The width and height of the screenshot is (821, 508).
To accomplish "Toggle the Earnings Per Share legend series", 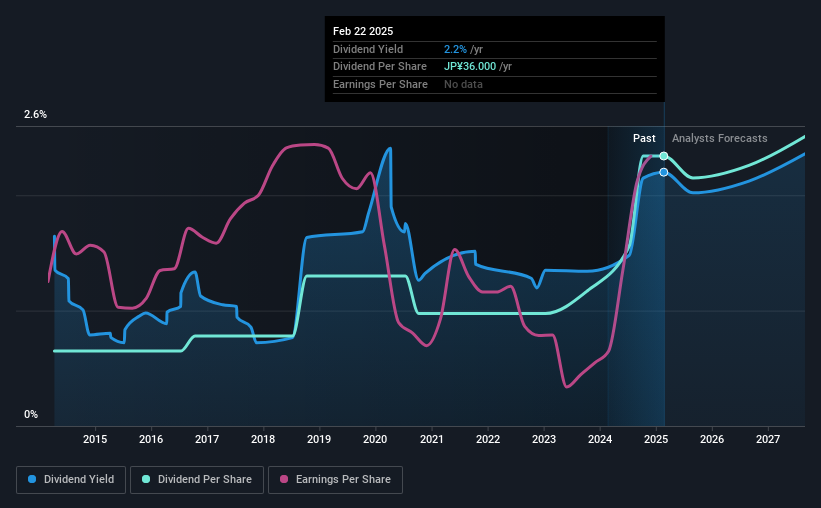I will pyautogui.click(x=335, y=480).
